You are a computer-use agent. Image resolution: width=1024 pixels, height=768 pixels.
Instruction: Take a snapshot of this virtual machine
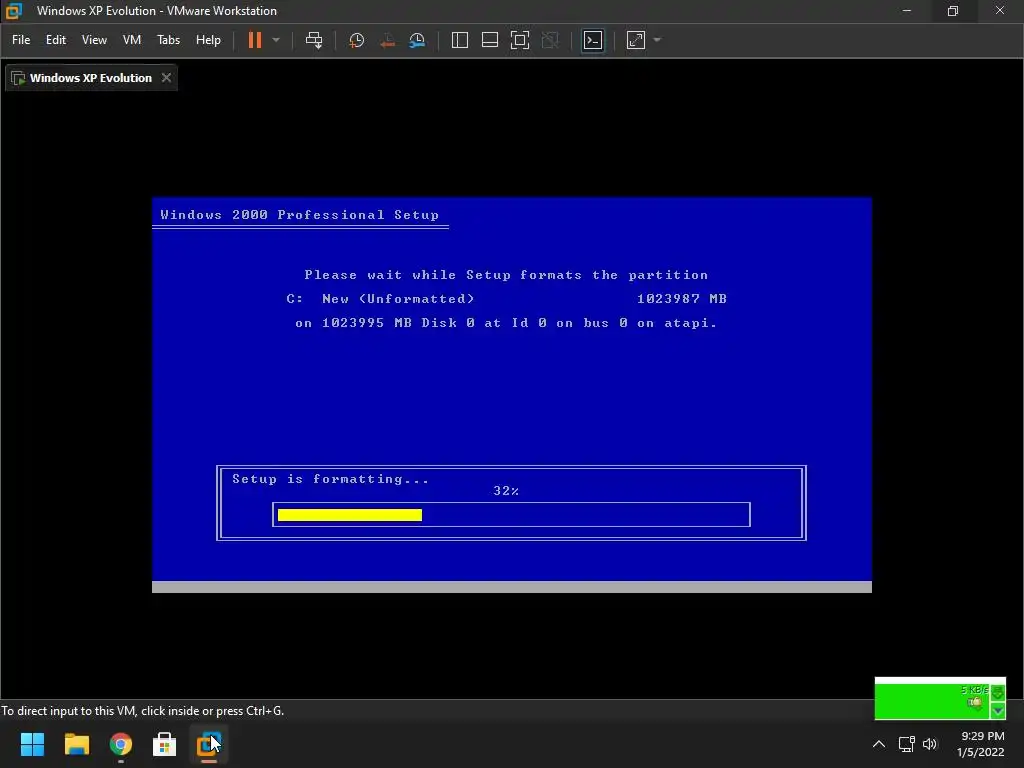coord(357,40)
